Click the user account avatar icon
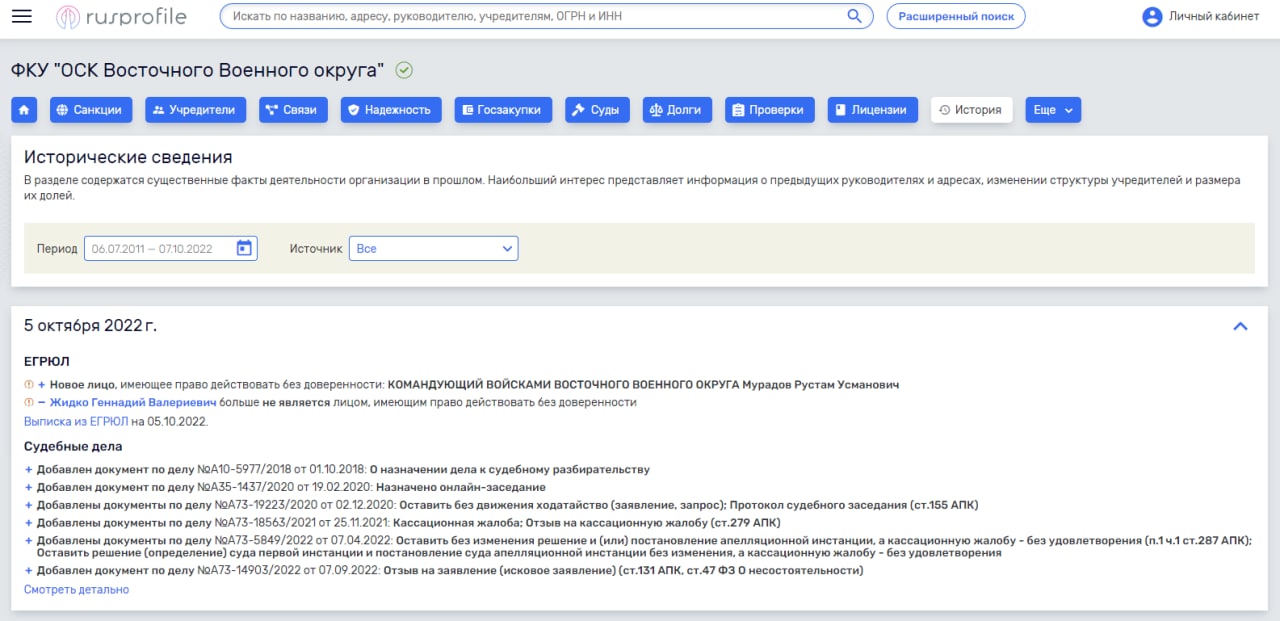Image resolution: width=1280 pixels, height=621 pixels. point(1152,17)
